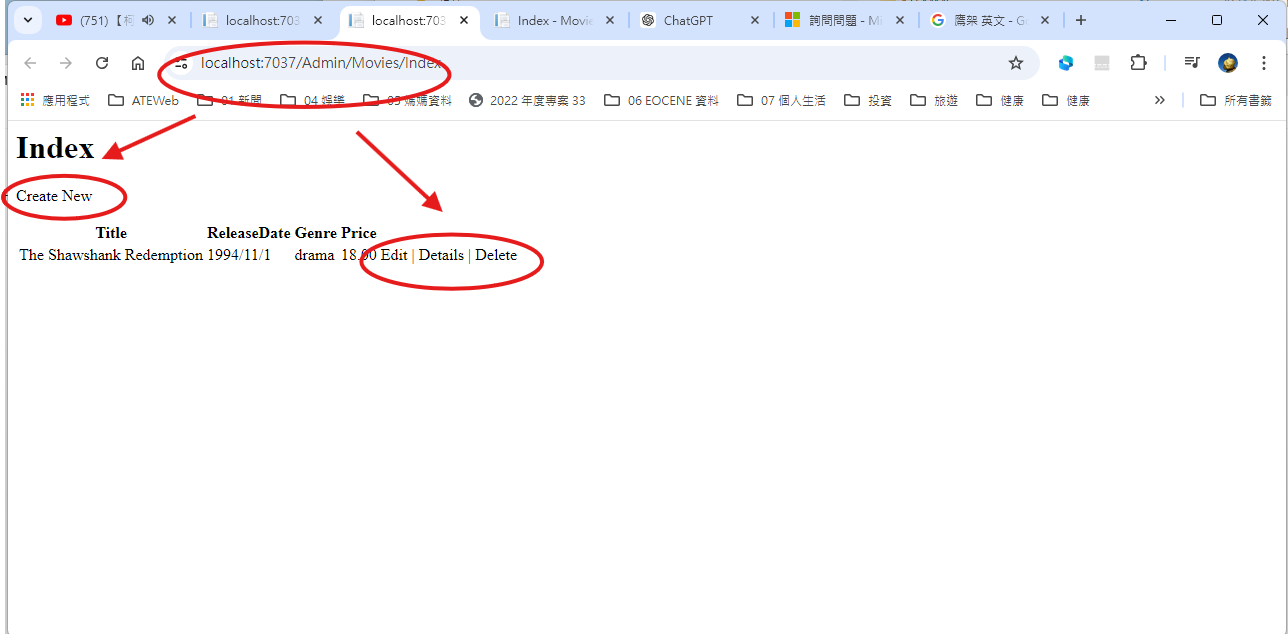Open the ATEWeb bookmark folder
This screenshot has height=634, width=1288.
[143, 100]
